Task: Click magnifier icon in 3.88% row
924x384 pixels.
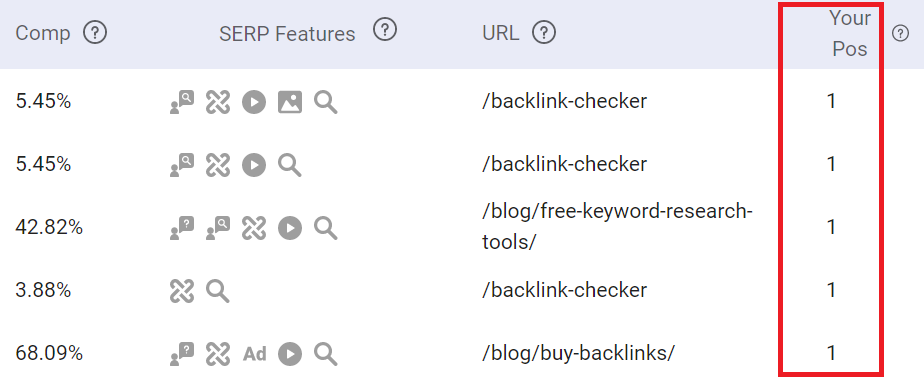Action: coord(217,290)
